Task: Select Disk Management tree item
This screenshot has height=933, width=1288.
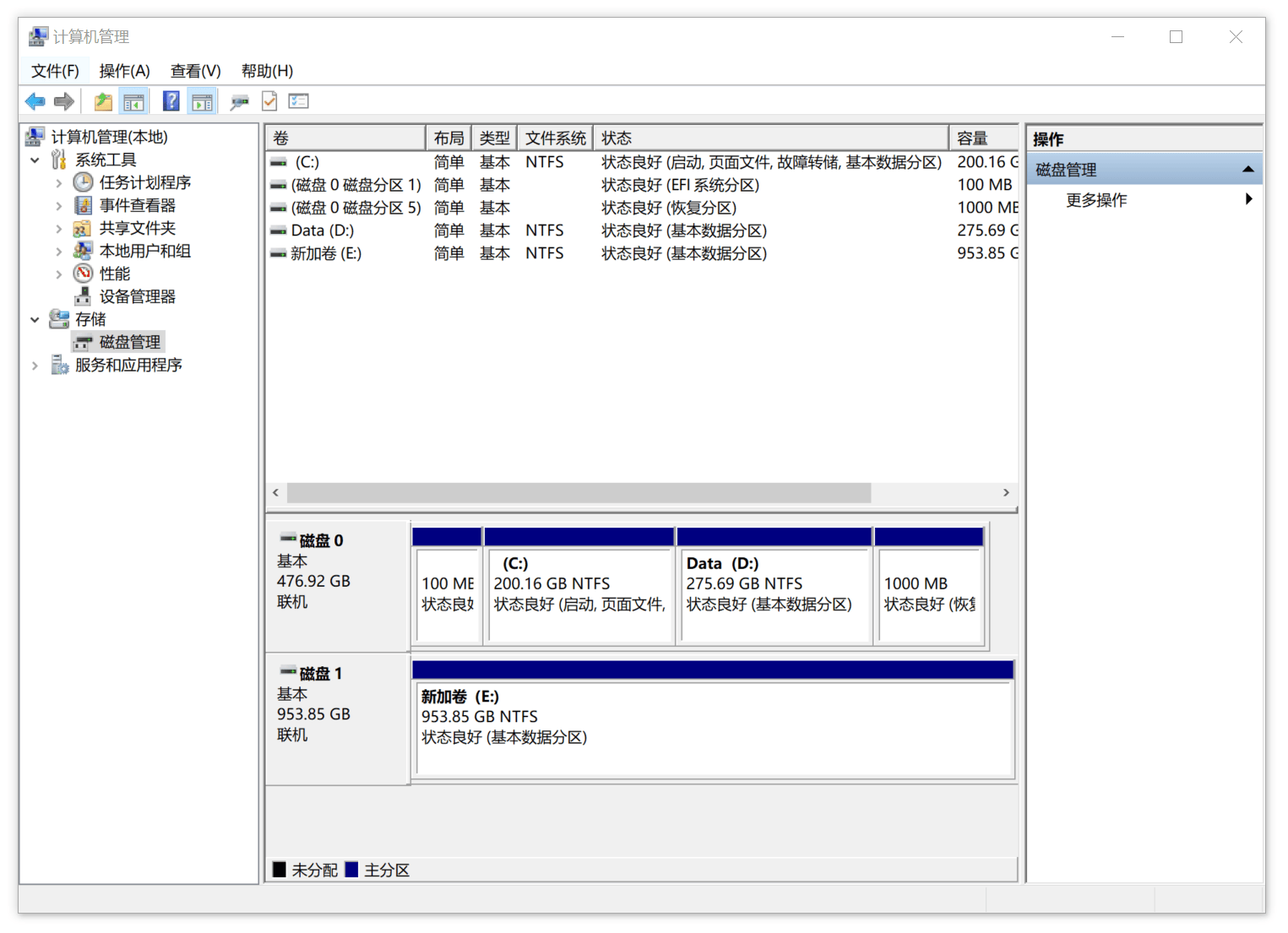Action: click(x=129, y=342)
